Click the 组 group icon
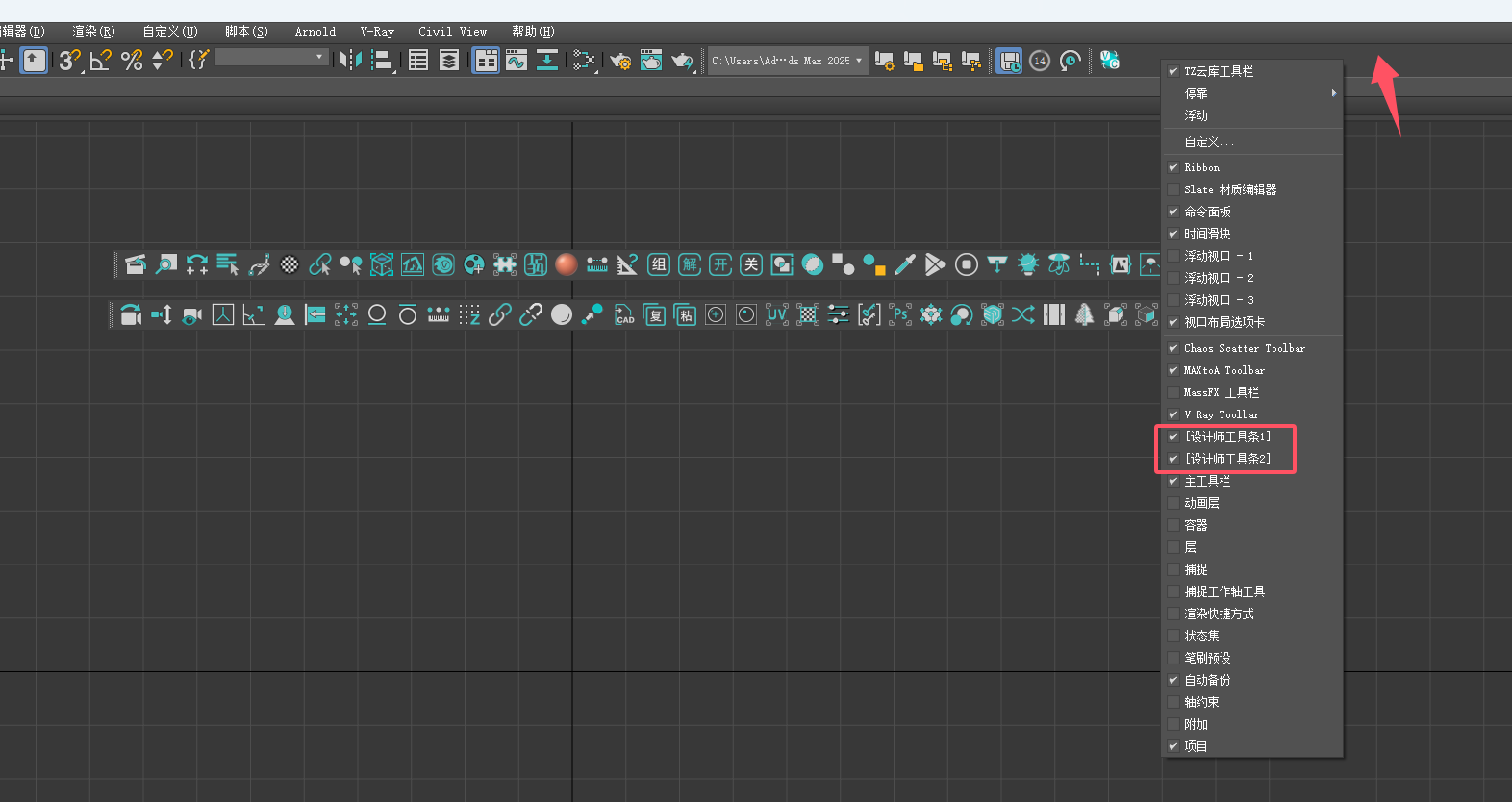 [659, 264]
